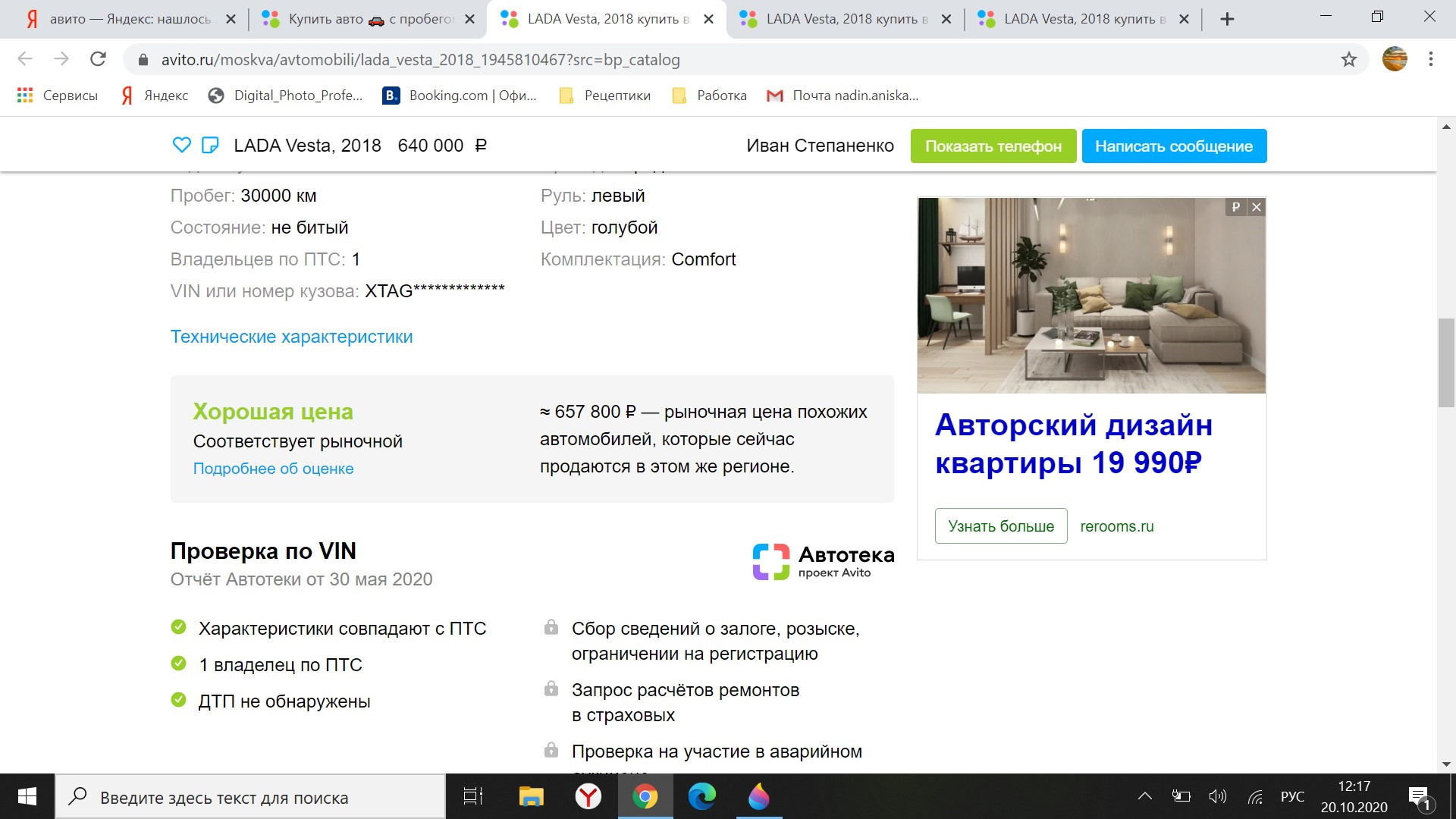Image resolution: width=1456 pixels, height=819 pixels.
Task: Click the 'Показать телефон' button
Action: coord(993,146)
